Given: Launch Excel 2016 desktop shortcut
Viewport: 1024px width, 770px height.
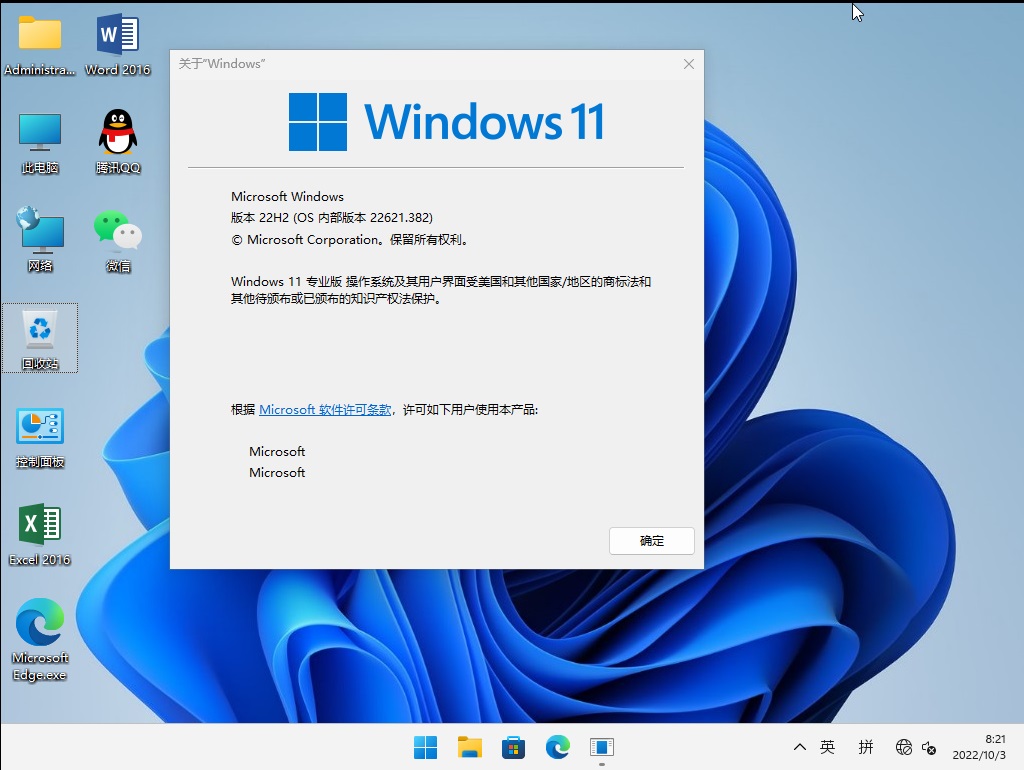Looking at the screenshot, I should click(39, 534).
